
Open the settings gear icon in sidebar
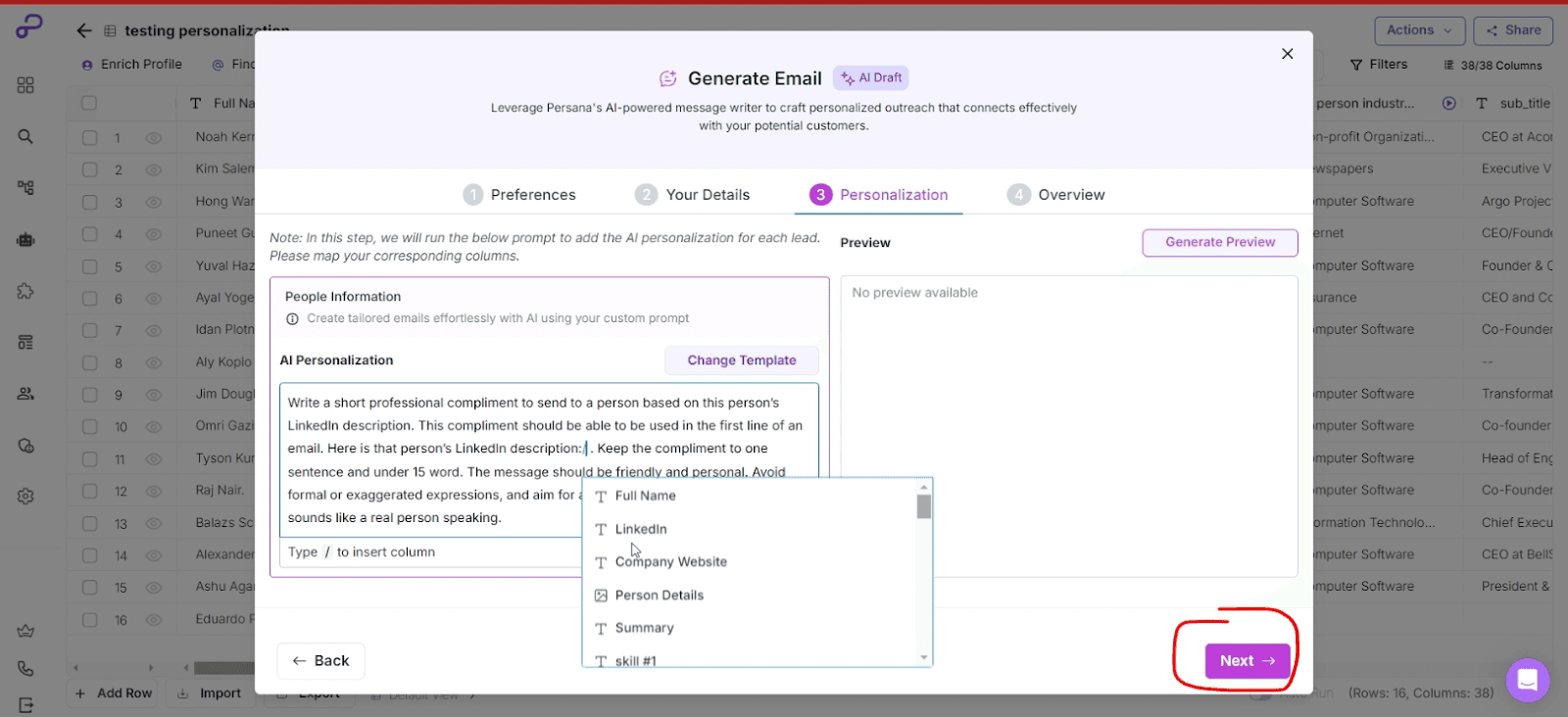(25, 497)
